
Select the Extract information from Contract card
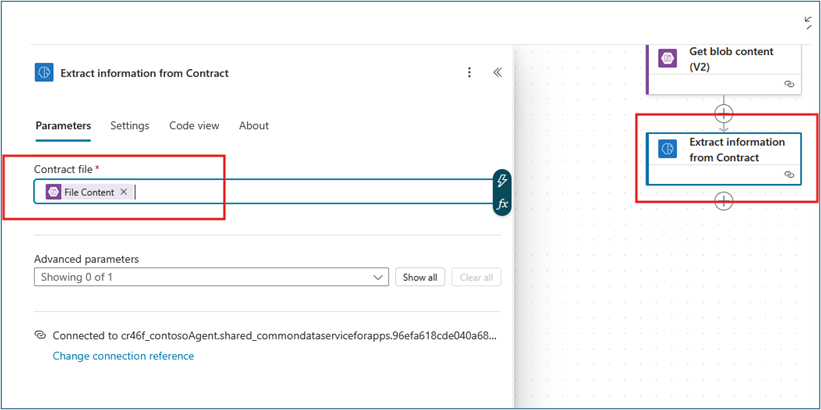724,159
